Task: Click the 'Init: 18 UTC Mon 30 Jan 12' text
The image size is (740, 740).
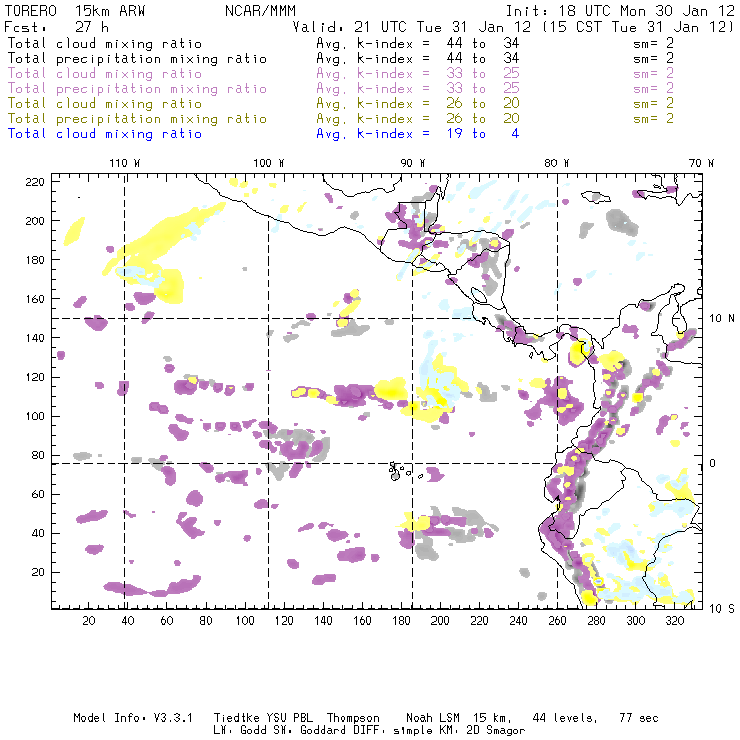Action: (x=620, y=11)
